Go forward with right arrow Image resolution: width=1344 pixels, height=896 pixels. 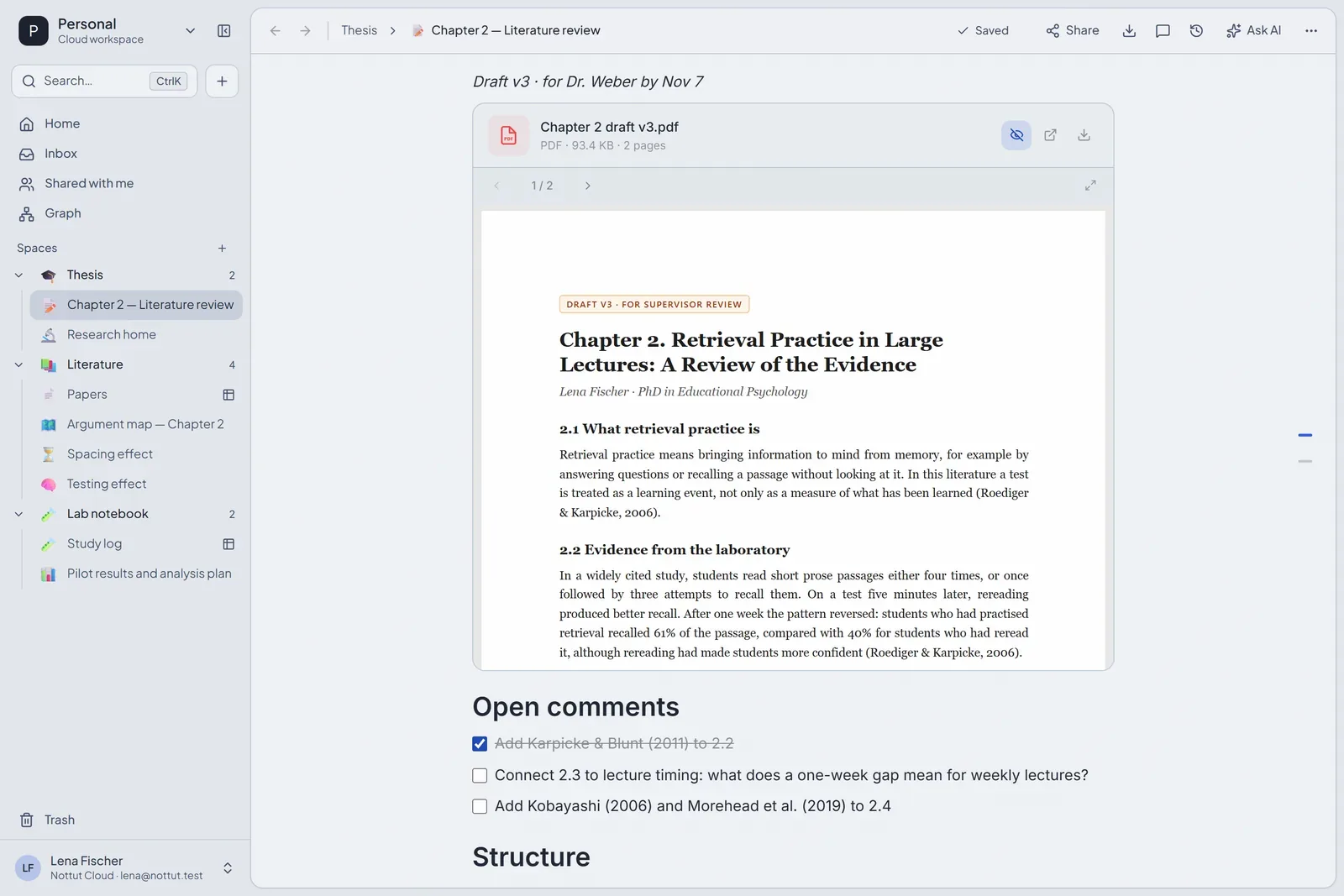[x=305, y=31]
